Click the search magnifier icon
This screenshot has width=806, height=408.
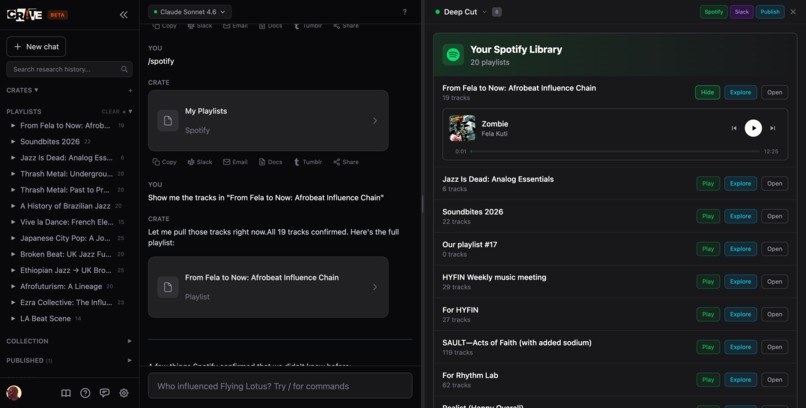coord(124,69)
